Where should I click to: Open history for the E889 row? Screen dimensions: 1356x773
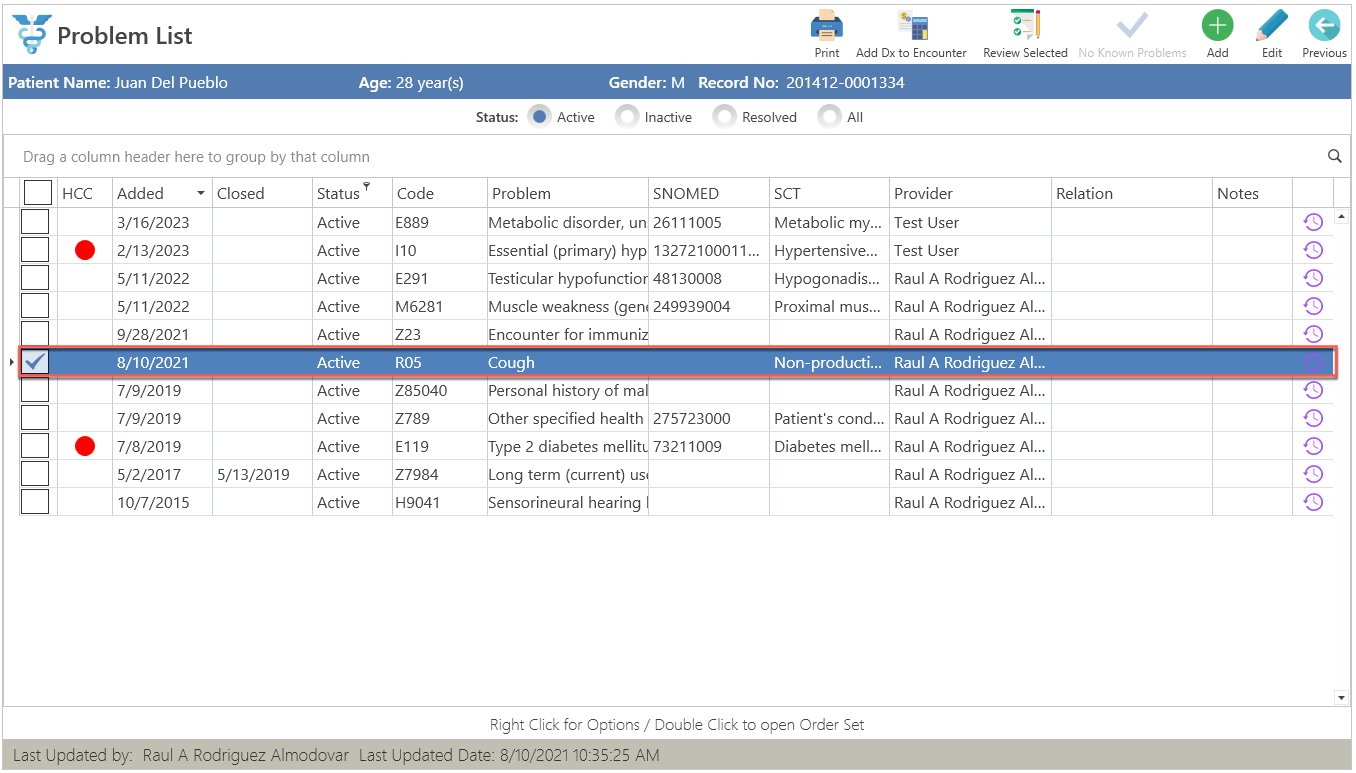(1313, 222)
